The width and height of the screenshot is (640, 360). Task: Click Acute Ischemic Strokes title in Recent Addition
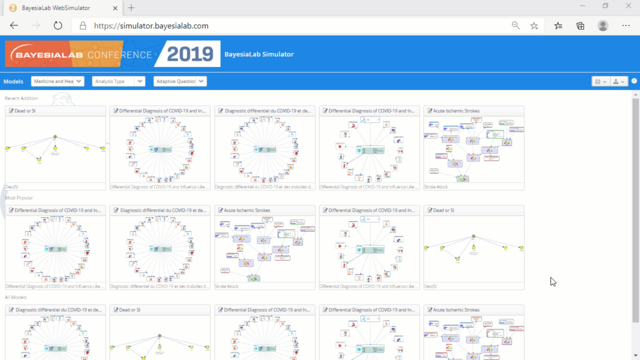click(456, 111)
